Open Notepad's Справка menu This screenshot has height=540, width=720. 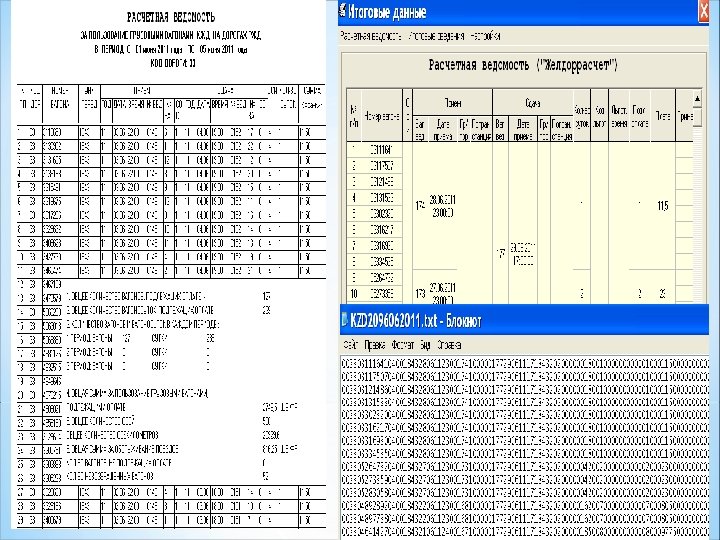pos(449,344)
